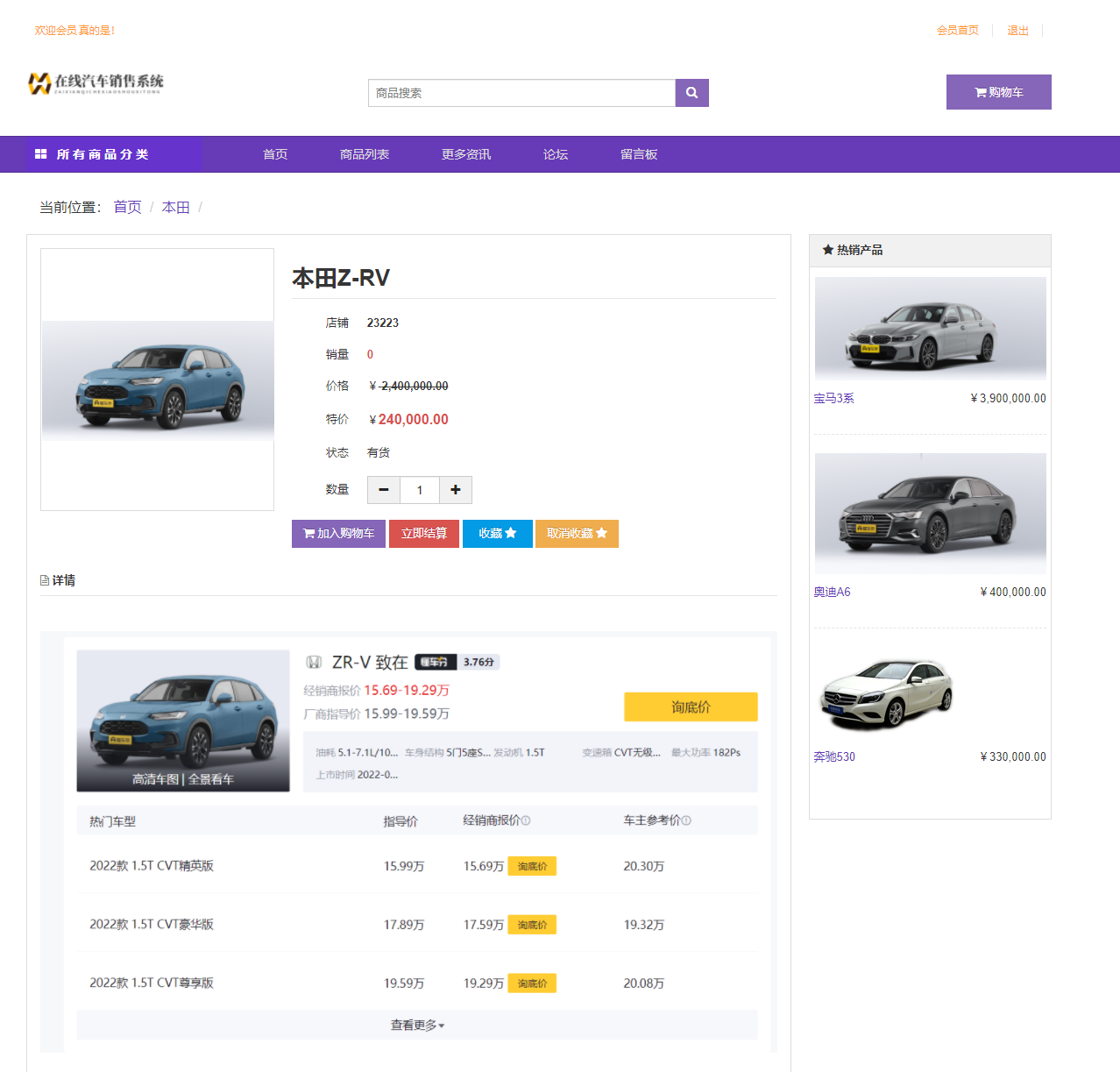Focus the 商品搜索 search input field
This screenshot has width=1120, height=1072.
pyautogui.click(x=521, y=93)
